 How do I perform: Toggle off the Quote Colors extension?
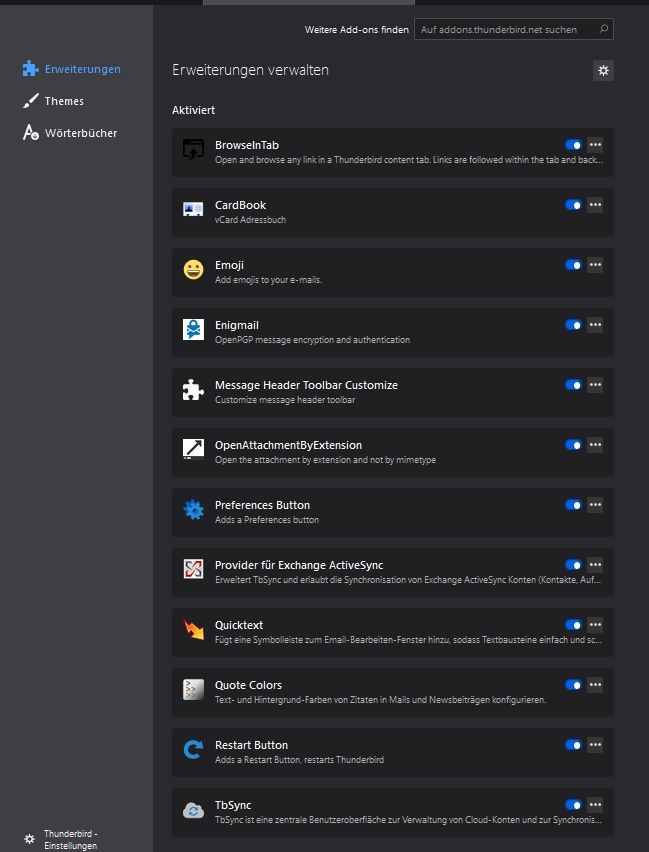573,685
